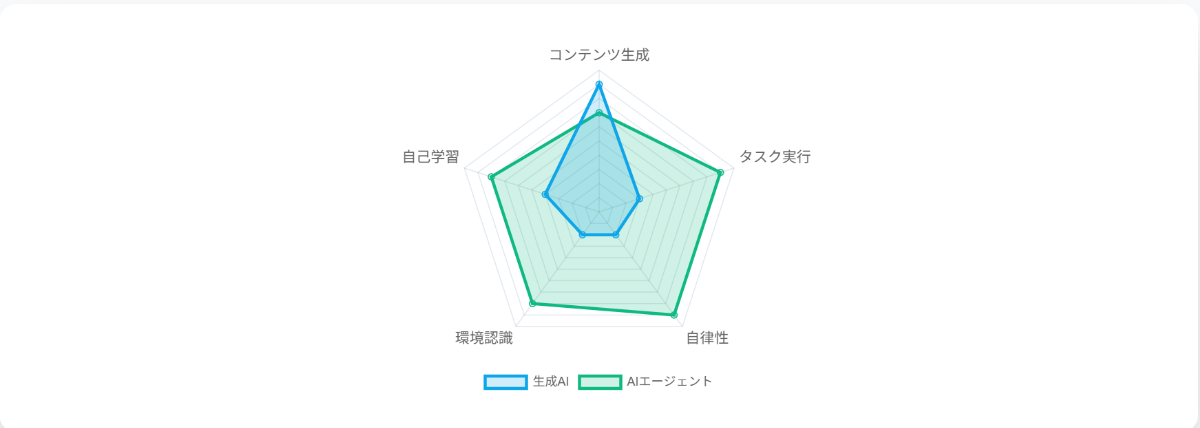Click the AIエージェント green legend box
The image size is (1200, 428).
click(x=599, y=381)
